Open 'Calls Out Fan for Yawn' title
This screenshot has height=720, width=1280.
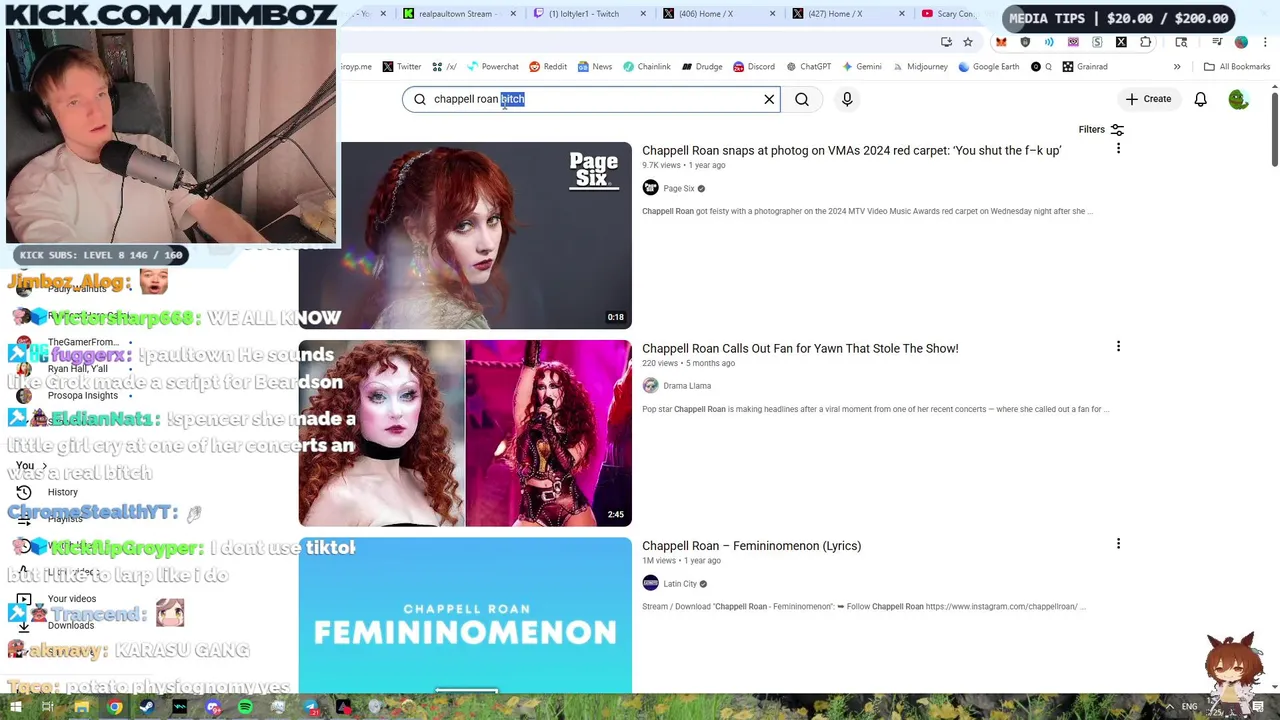(800, 348)
